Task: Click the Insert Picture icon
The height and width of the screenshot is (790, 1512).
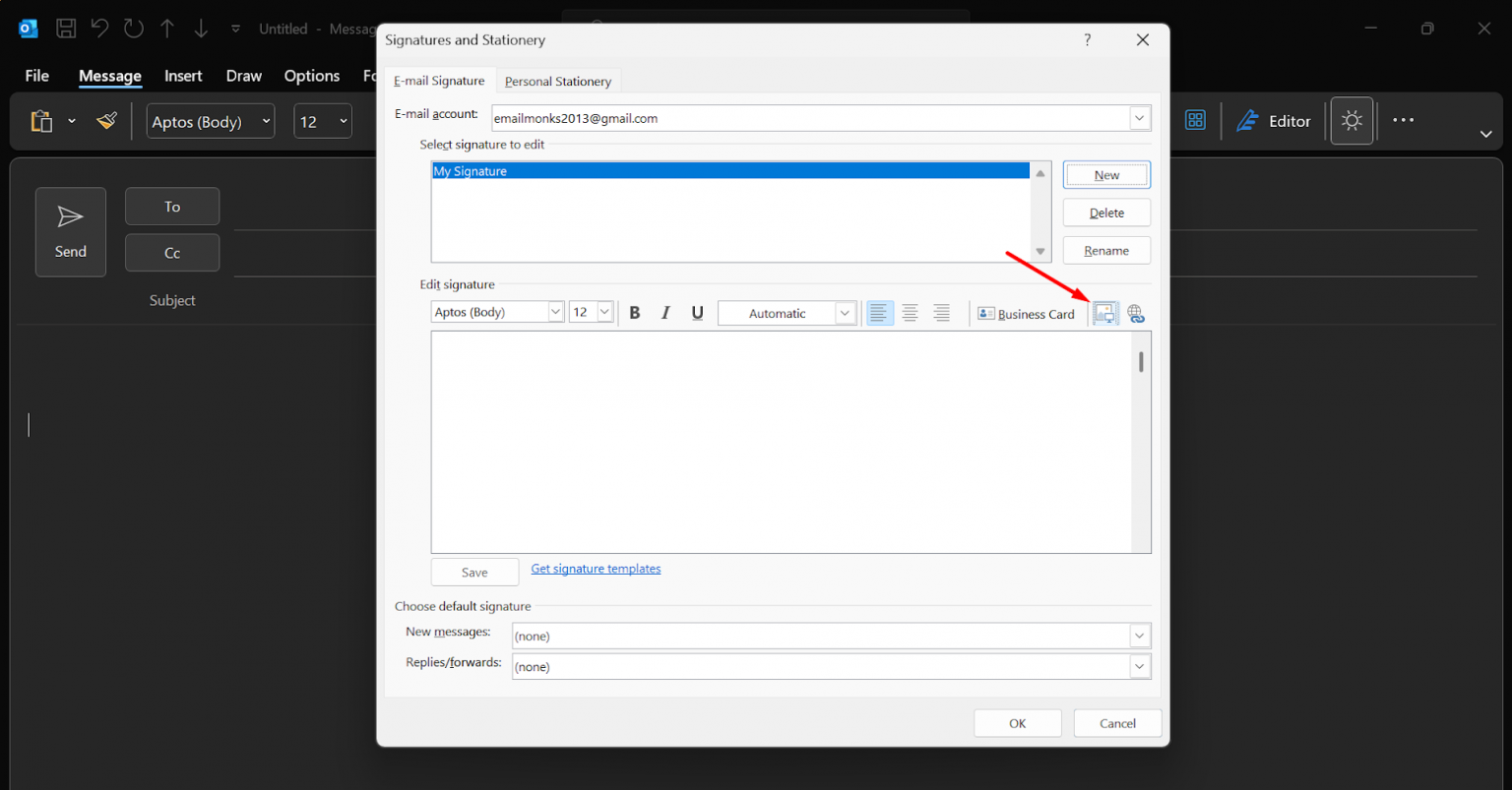Action: (x=1104, y=313)
